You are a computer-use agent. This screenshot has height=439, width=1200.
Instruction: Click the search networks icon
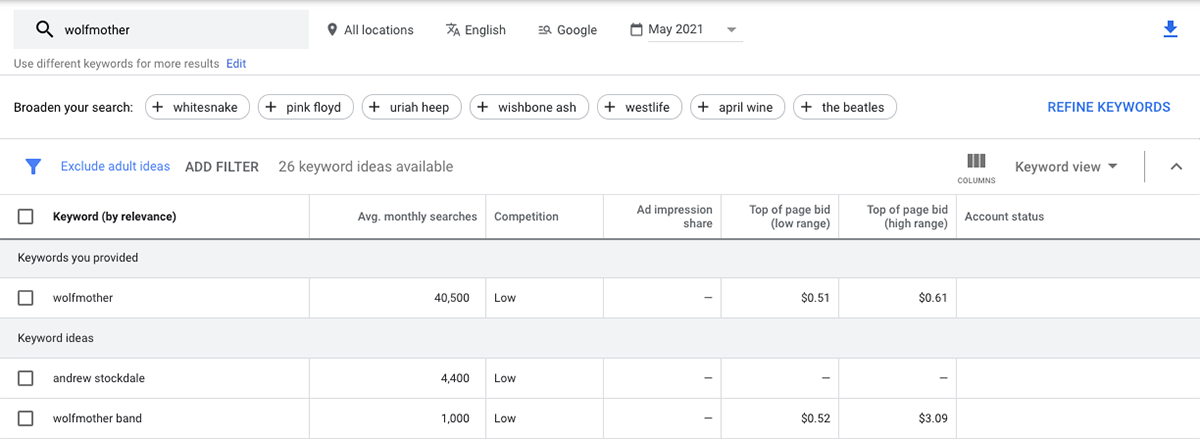545,30
